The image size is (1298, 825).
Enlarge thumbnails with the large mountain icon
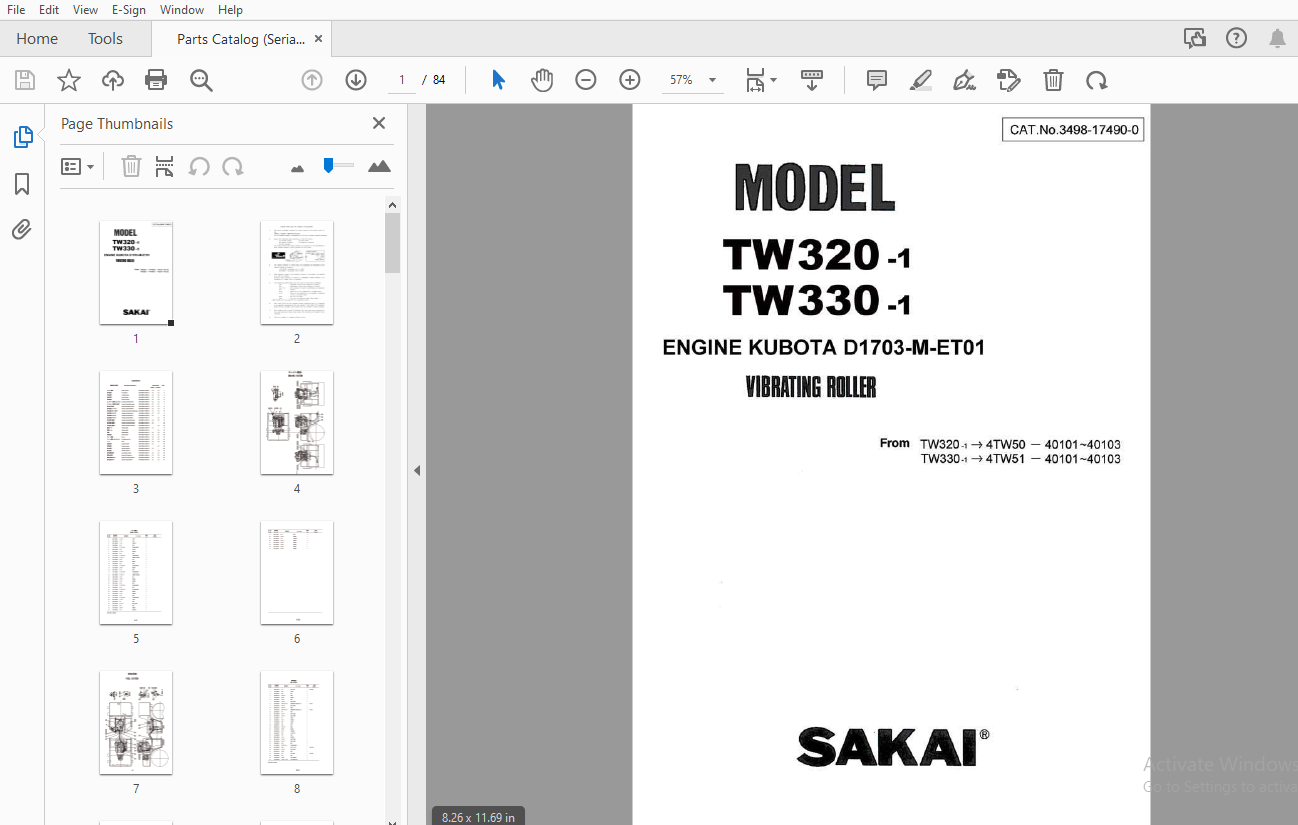pyautogui.click(x=379, y=167)
